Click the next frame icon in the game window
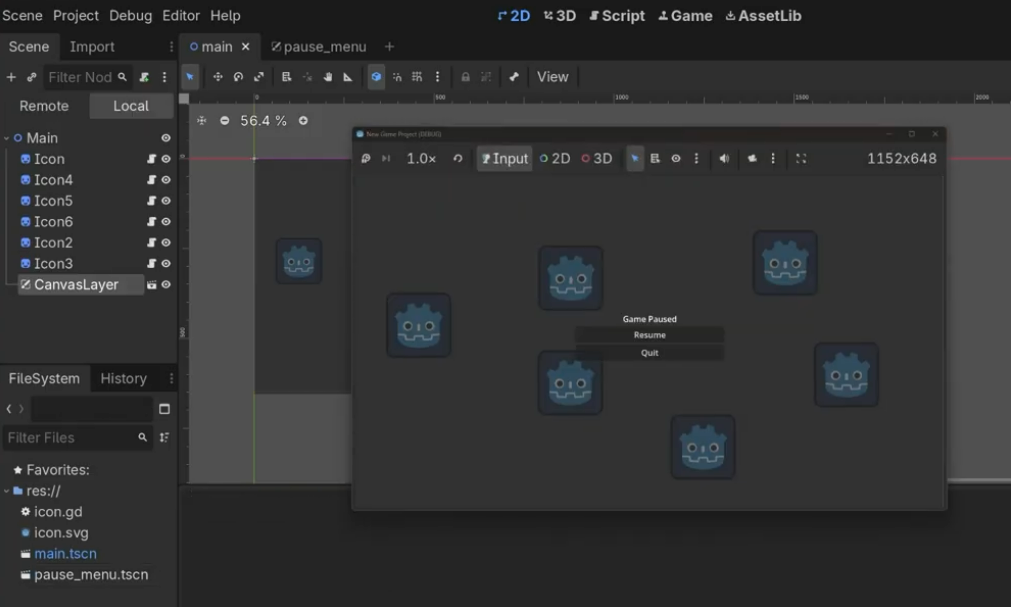 385,158
